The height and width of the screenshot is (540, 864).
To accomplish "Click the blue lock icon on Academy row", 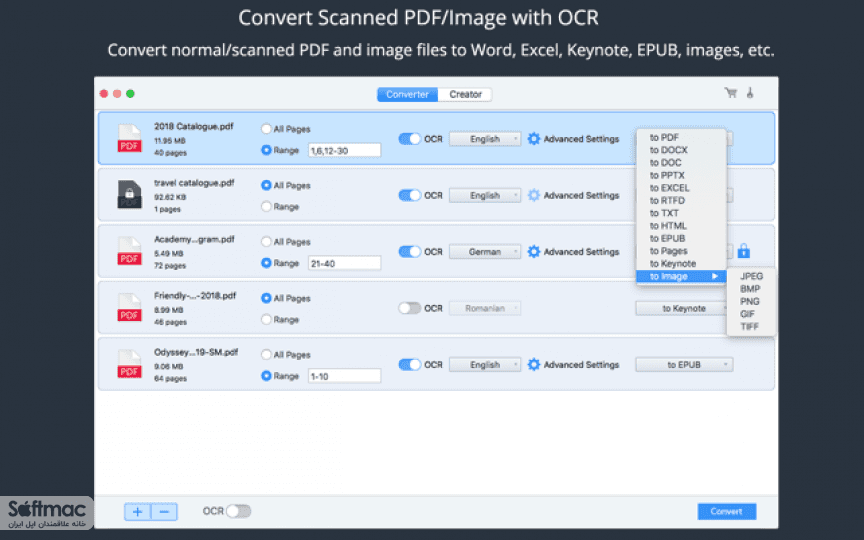I will (x=743, y=251).
